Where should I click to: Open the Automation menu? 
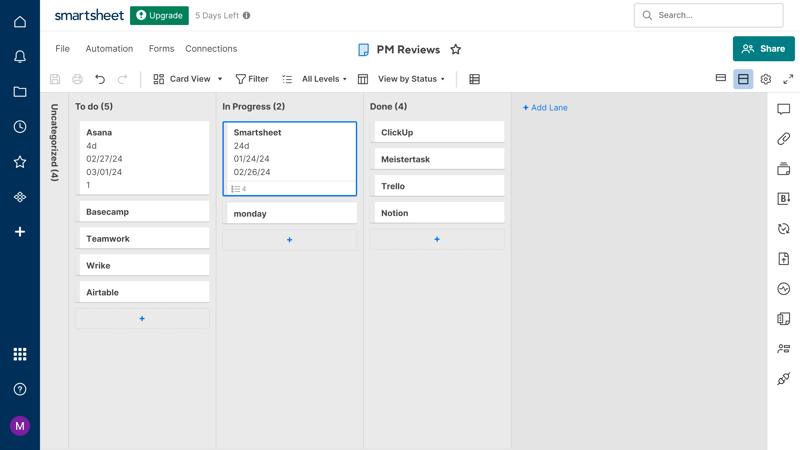(109, 48)
